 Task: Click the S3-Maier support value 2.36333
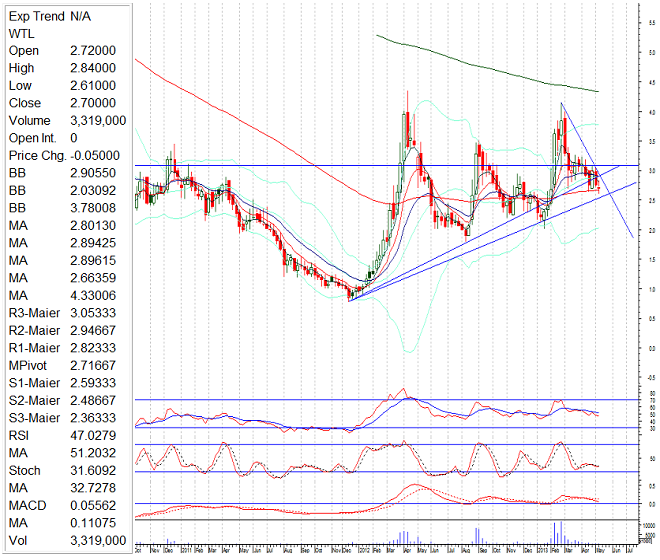click(x=95, y=418)
